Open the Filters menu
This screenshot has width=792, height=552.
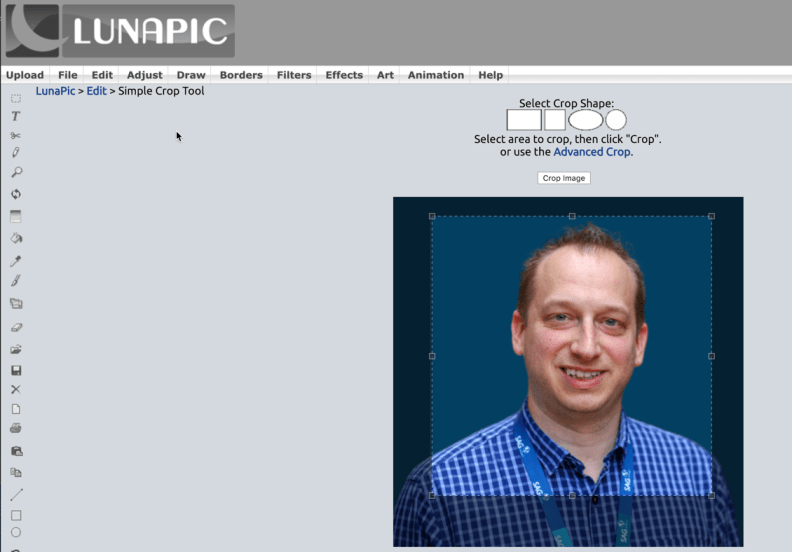pyautogui.click(x=294, y=75)
